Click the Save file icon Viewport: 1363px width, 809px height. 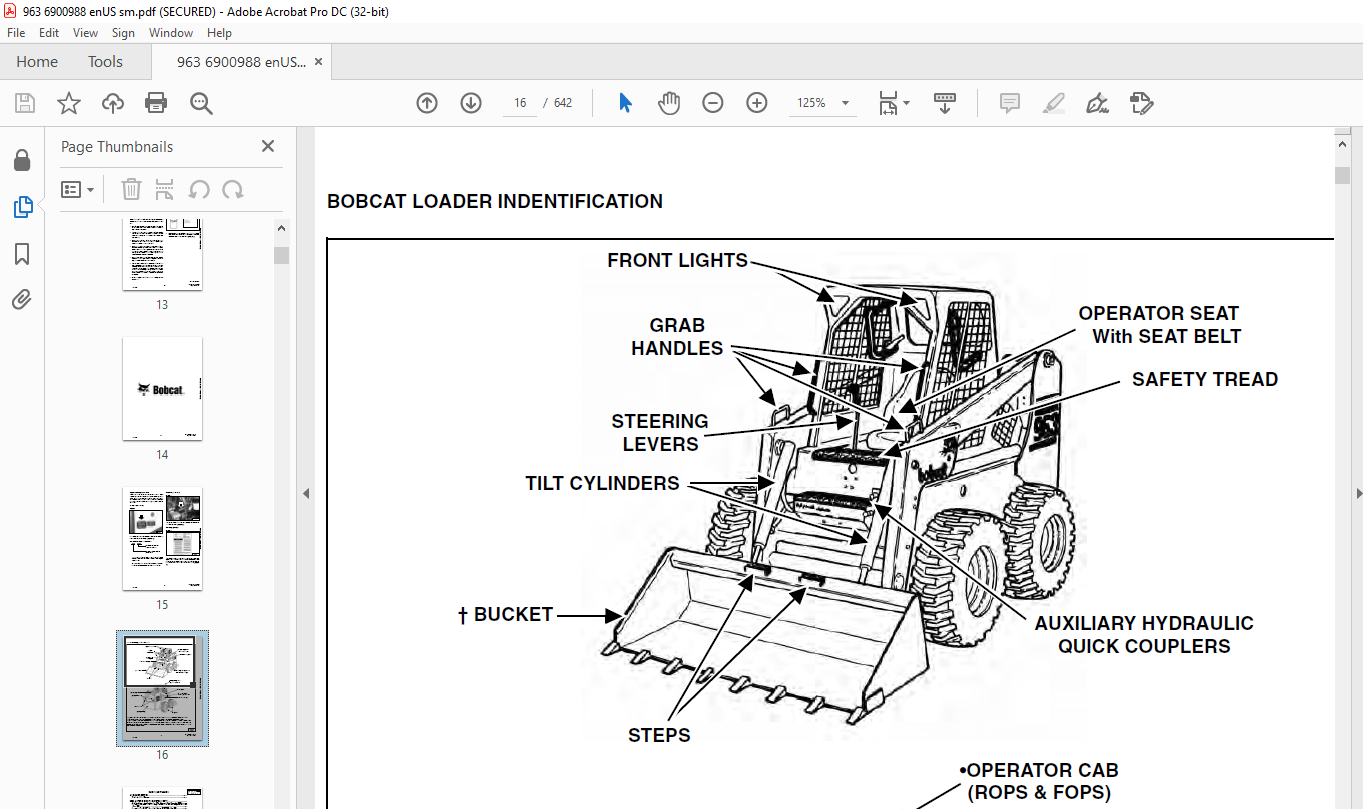tap(25, 103)
